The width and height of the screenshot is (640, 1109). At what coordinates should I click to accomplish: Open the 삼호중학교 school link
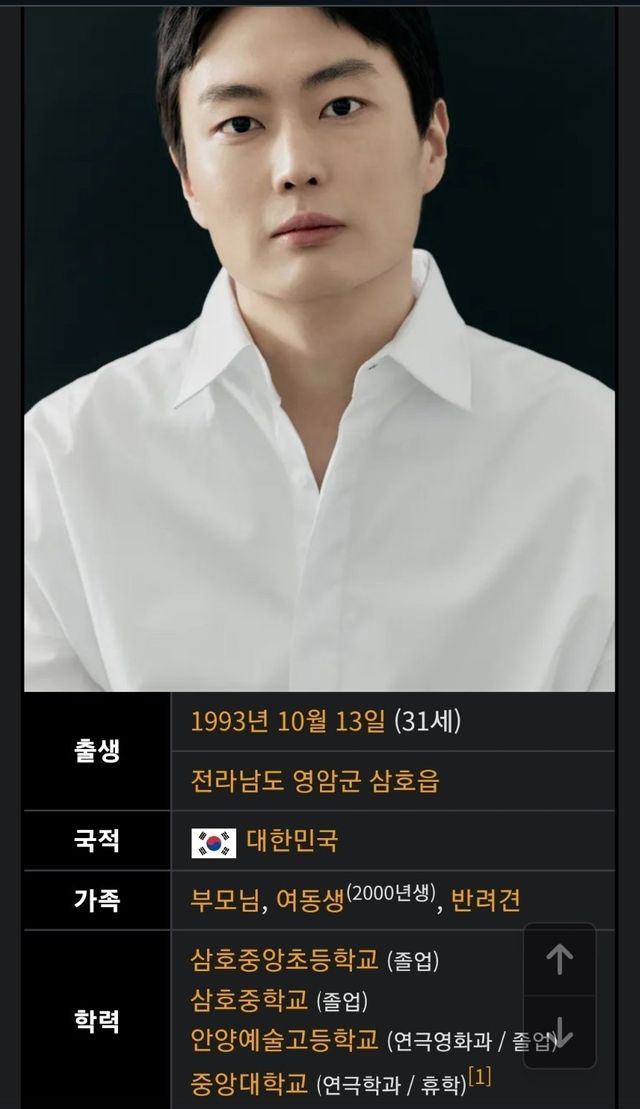click(x=250, y=1000)
